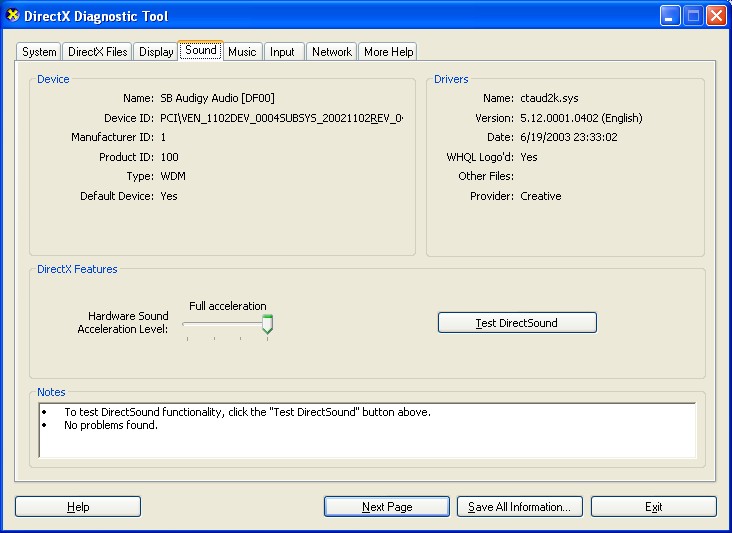
Task: Click the Test DirectSound button
Action: [517, 323]
